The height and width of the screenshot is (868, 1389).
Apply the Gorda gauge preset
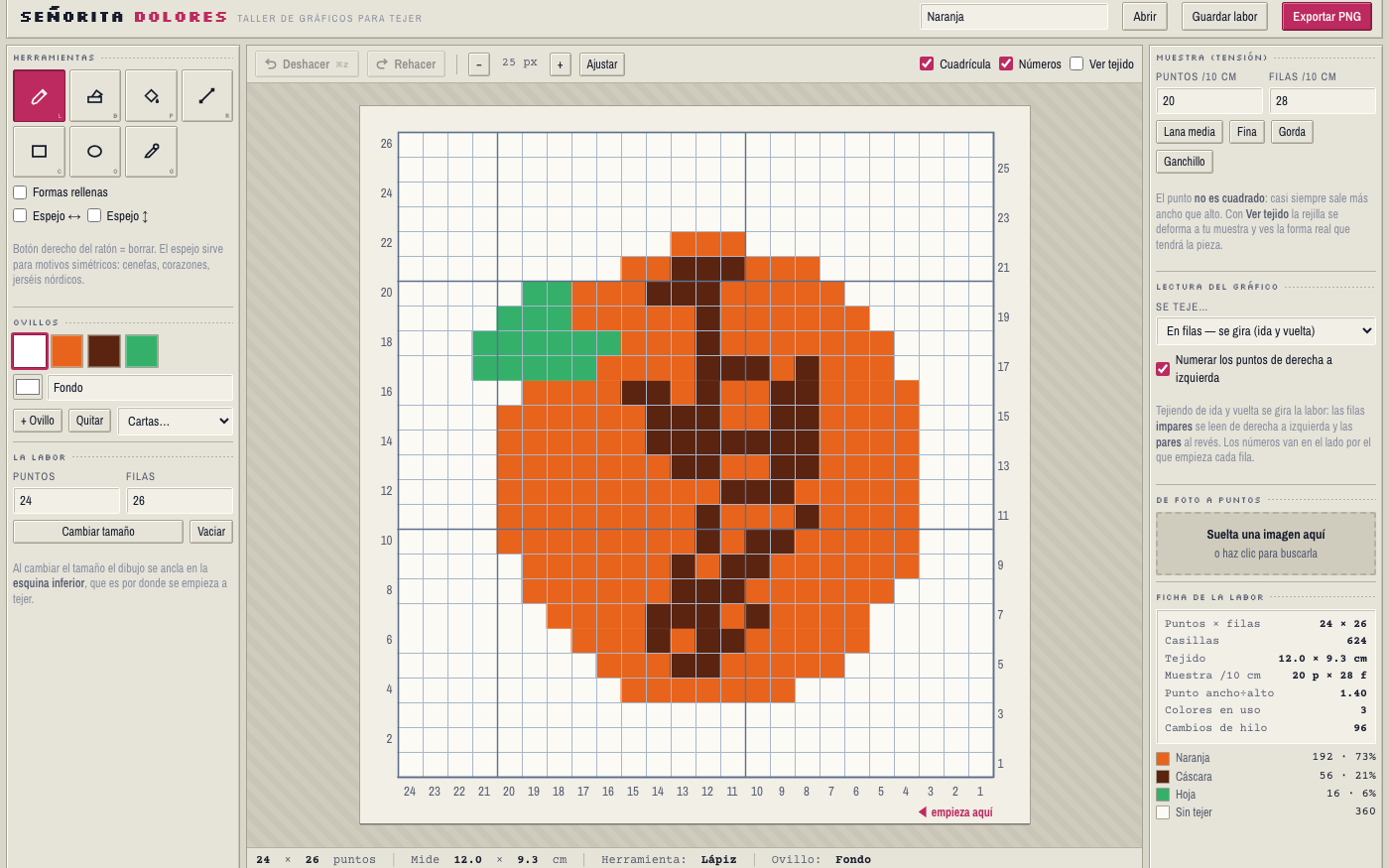(x=1292, y=132)
